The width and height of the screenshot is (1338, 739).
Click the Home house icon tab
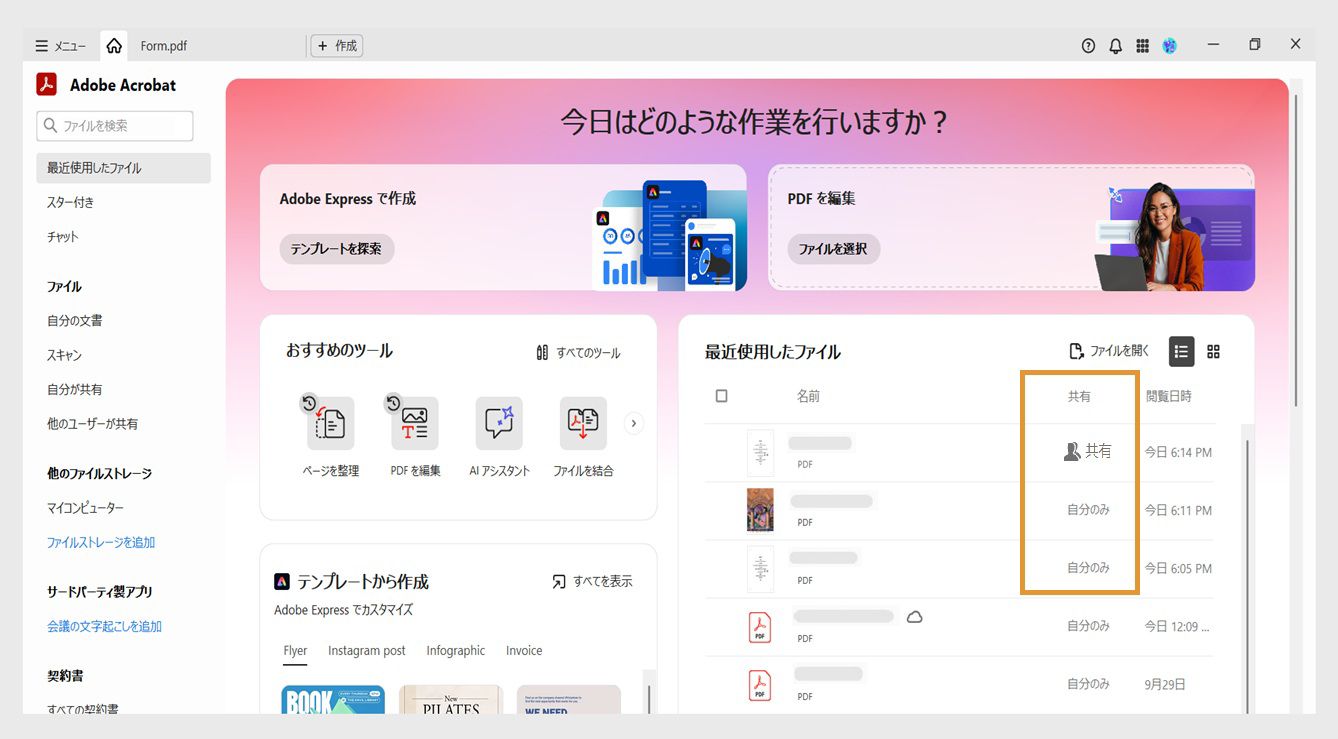click(113, 45)
